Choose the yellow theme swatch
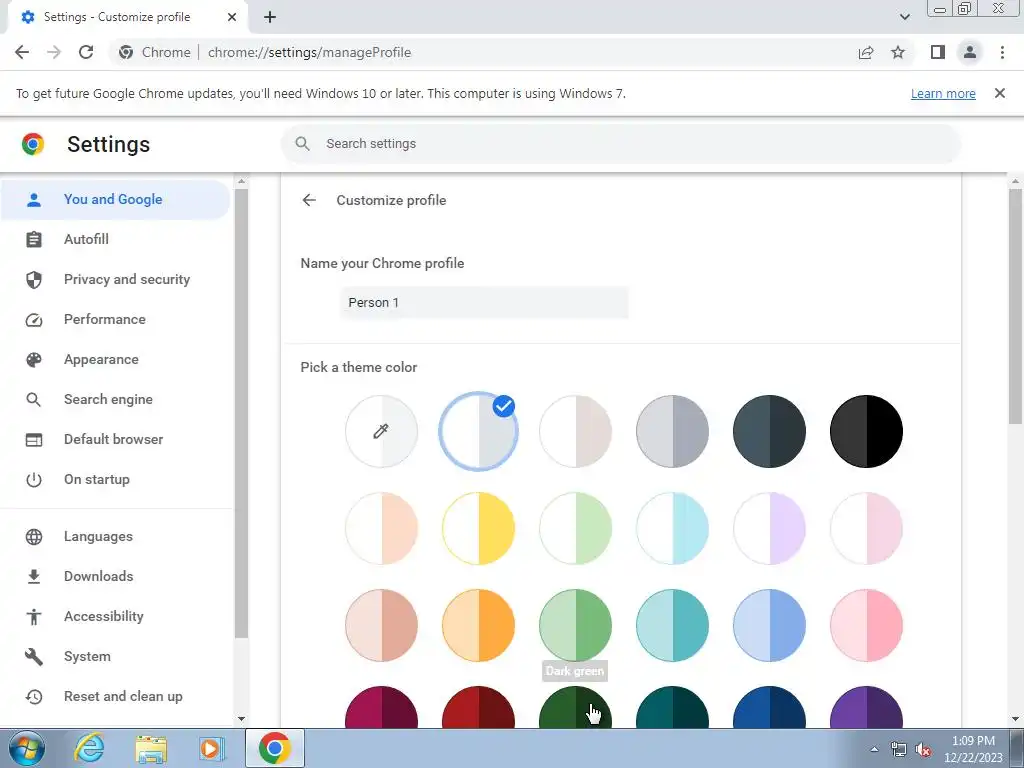The width and height of the screenshot is (1024, 768). coord(479,528)
